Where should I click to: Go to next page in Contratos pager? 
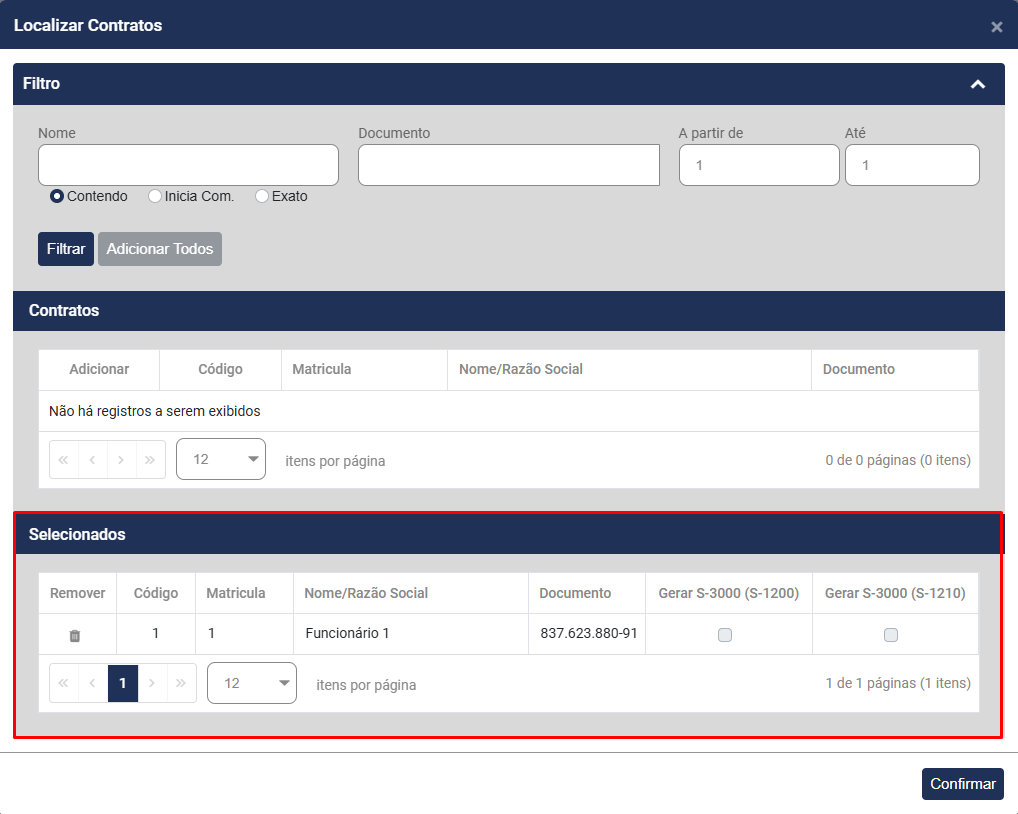(121, 460)
